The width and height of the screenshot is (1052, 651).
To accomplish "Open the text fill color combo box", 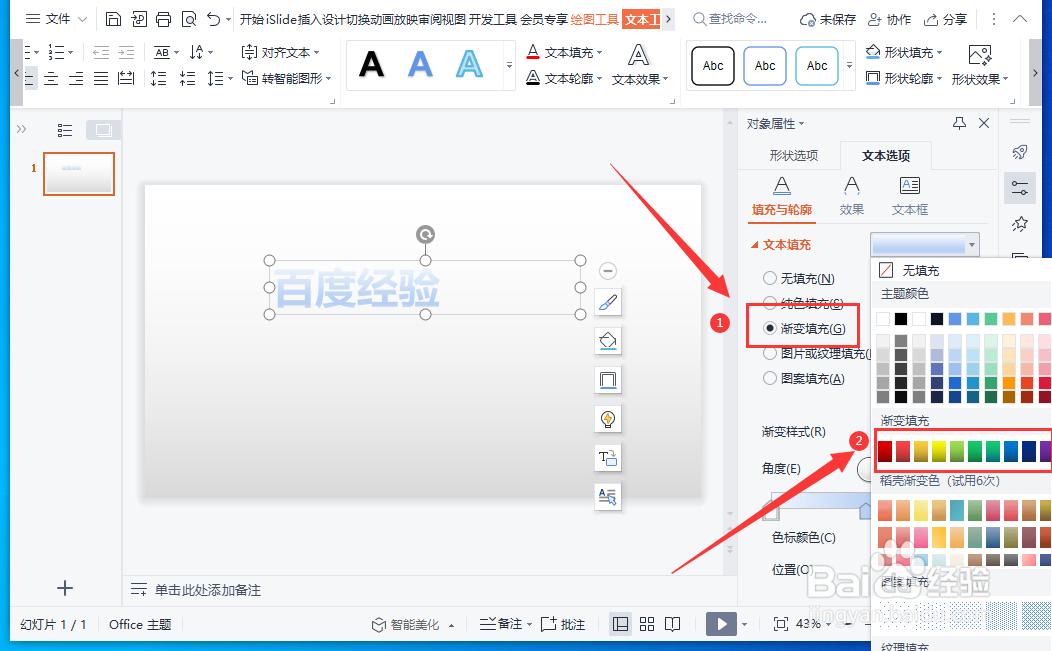I will 925,244.
